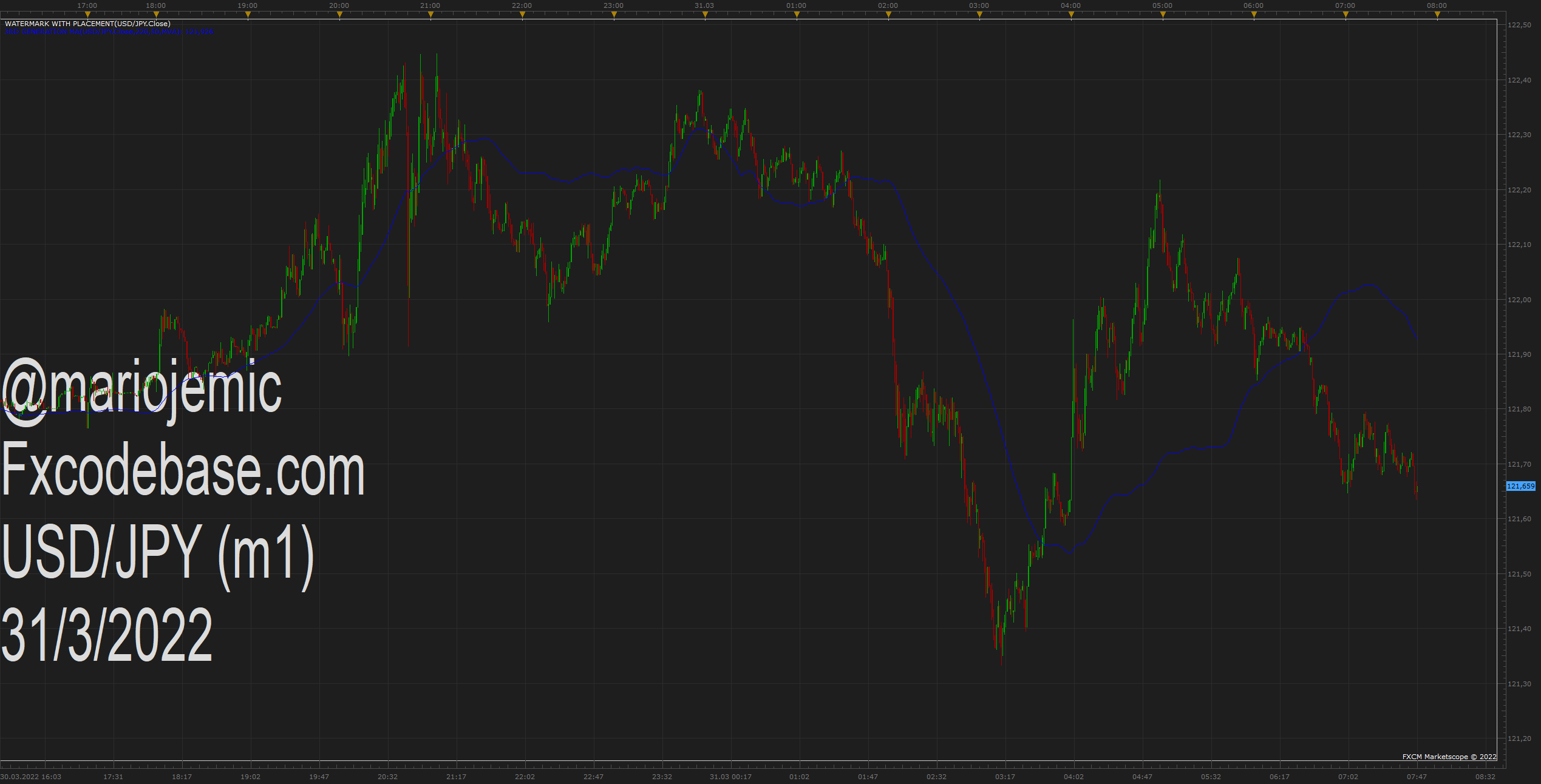Click the 122,10 price axis label
This screenshot has width=1541, height=784.
click(x=1519, y=245)
